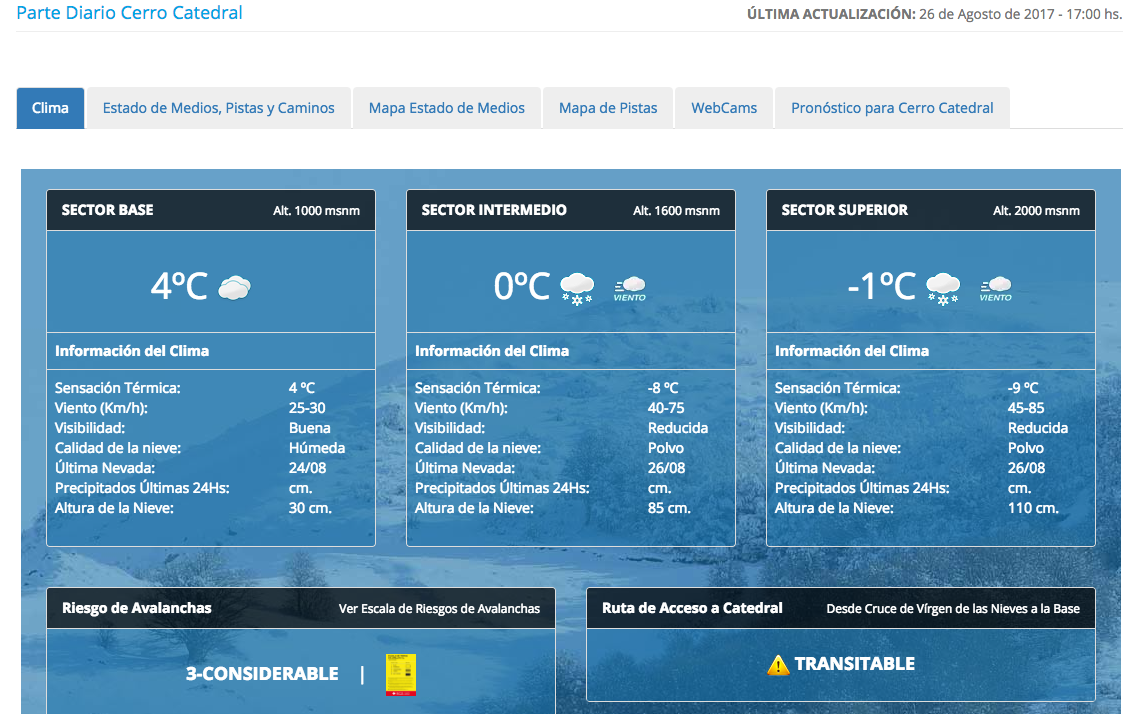The height and width of the screenshot is (714, 1123).
Task: Click the 4°C temperature in Sector Base
Action: [x=179, y=286]
